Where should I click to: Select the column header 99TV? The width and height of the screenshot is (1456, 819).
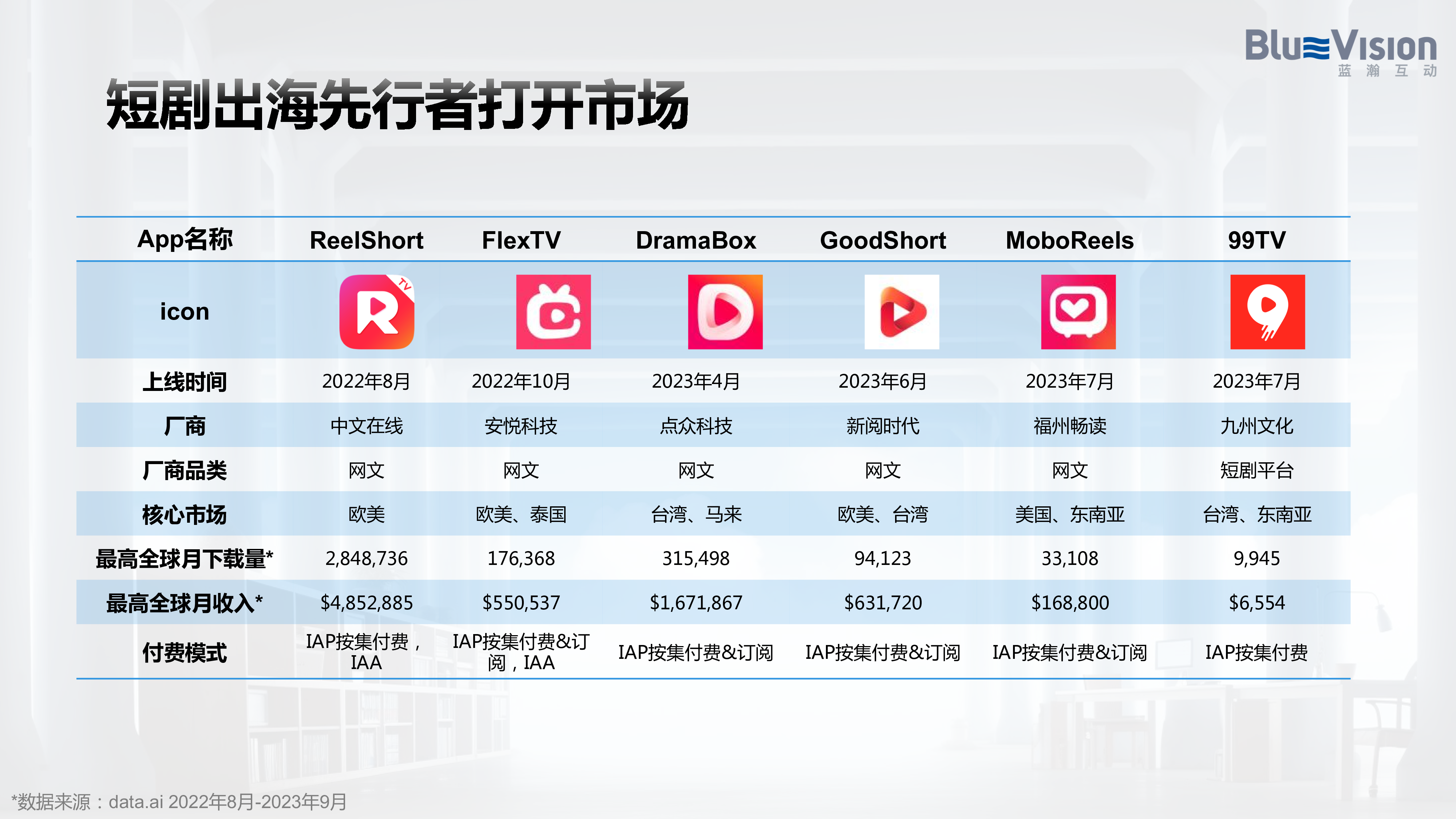pos(1257,240)
